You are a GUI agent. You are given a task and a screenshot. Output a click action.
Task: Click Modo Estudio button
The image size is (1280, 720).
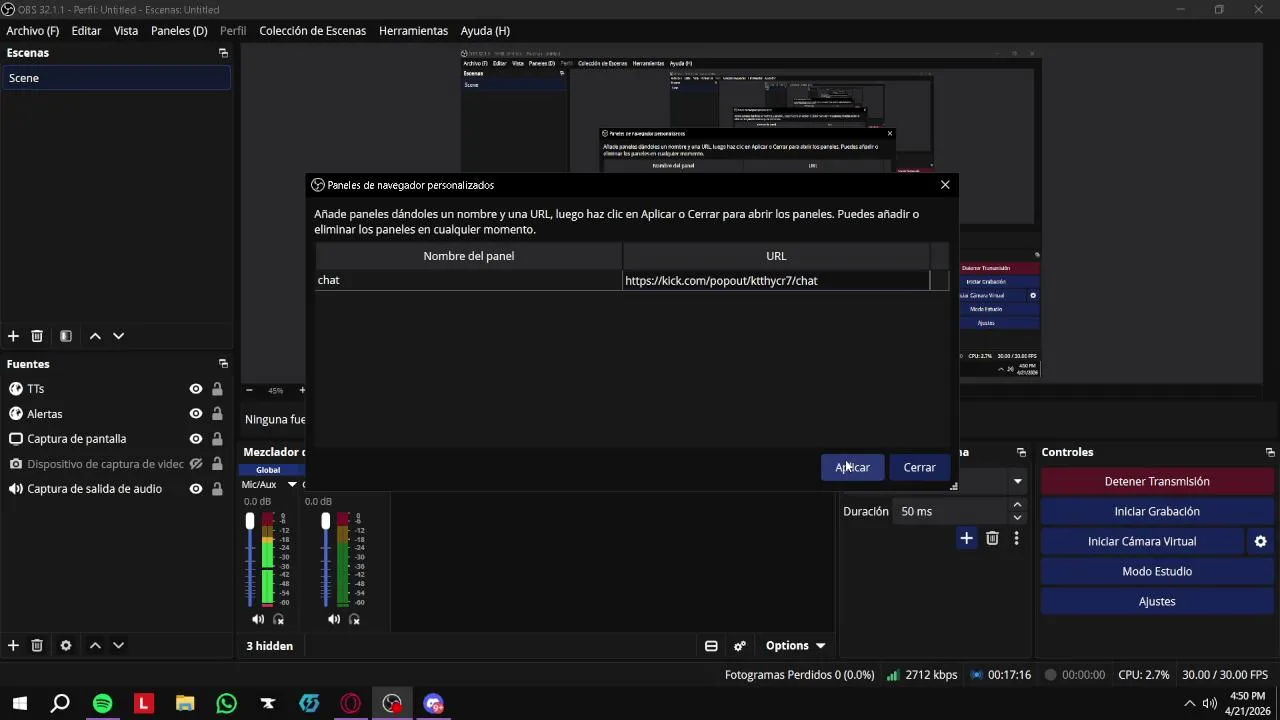click(x=1157, y=571)
